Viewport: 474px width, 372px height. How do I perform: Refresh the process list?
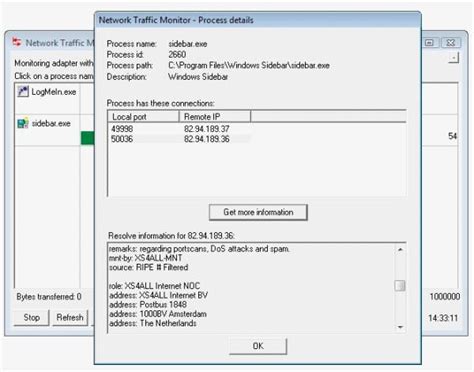point(70,317)
